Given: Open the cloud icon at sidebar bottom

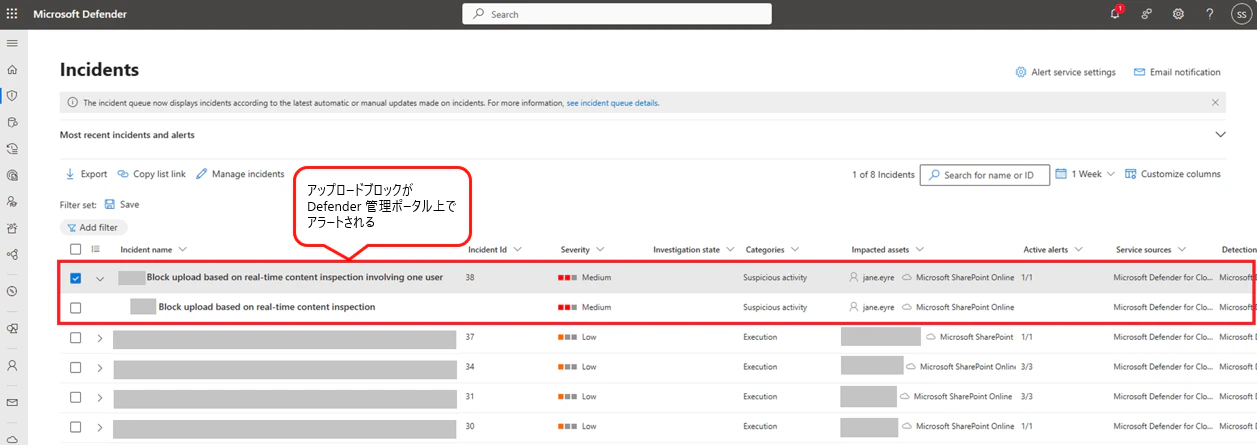Looking at the screenshot, I should pos(12,438).
